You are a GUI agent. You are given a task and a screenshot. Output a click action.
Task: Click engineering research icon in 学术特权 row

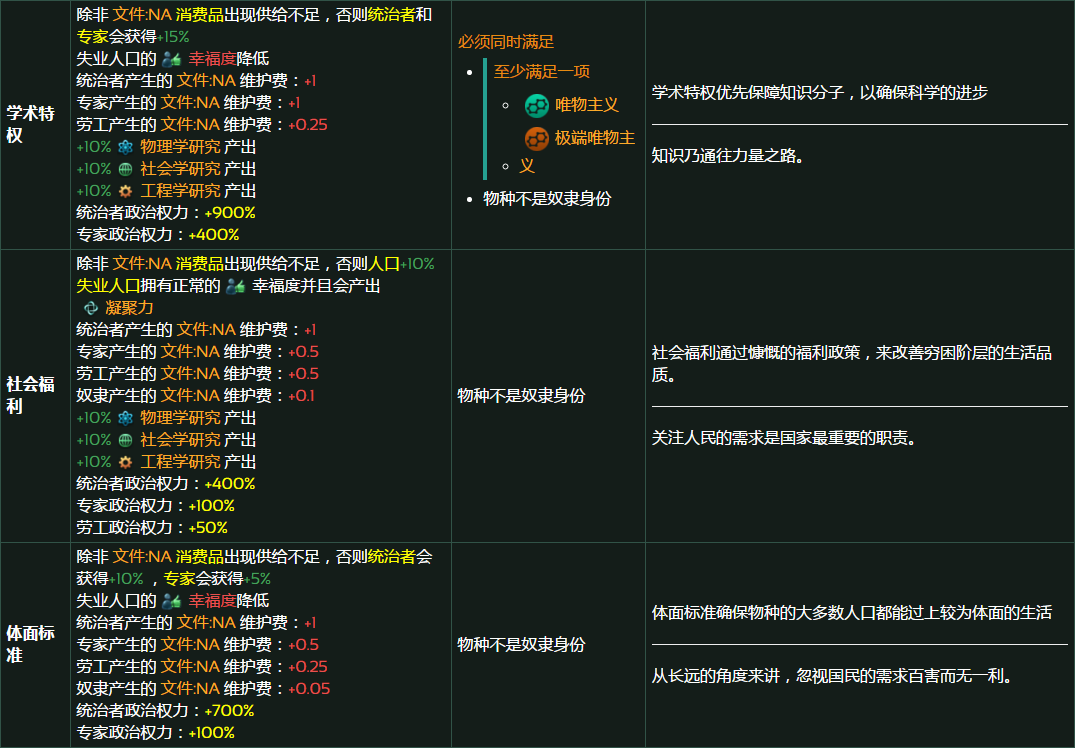[125, 191]
